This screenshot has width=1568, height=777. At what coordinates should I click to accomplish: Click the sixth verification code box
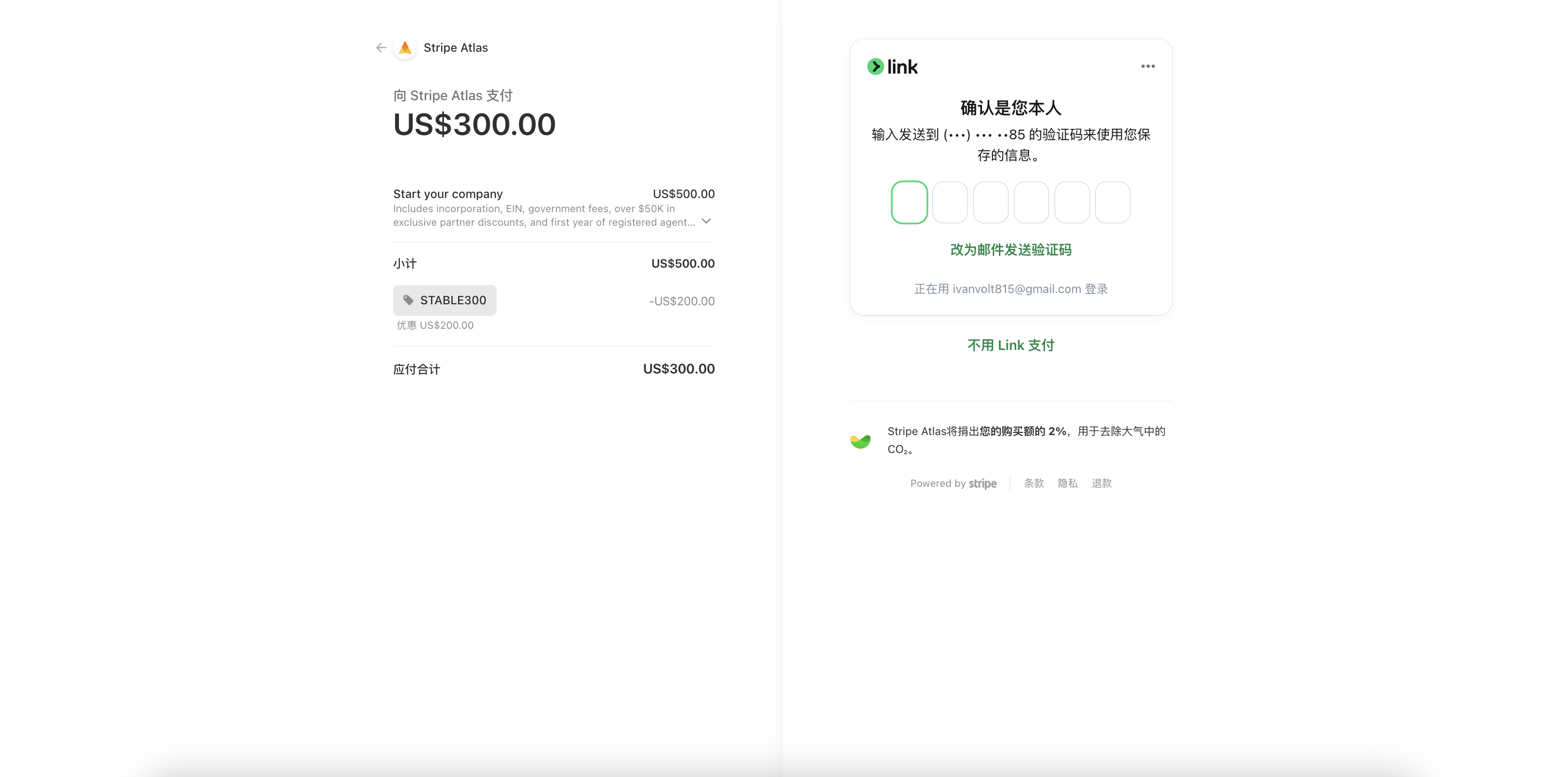pos(1112,202)
